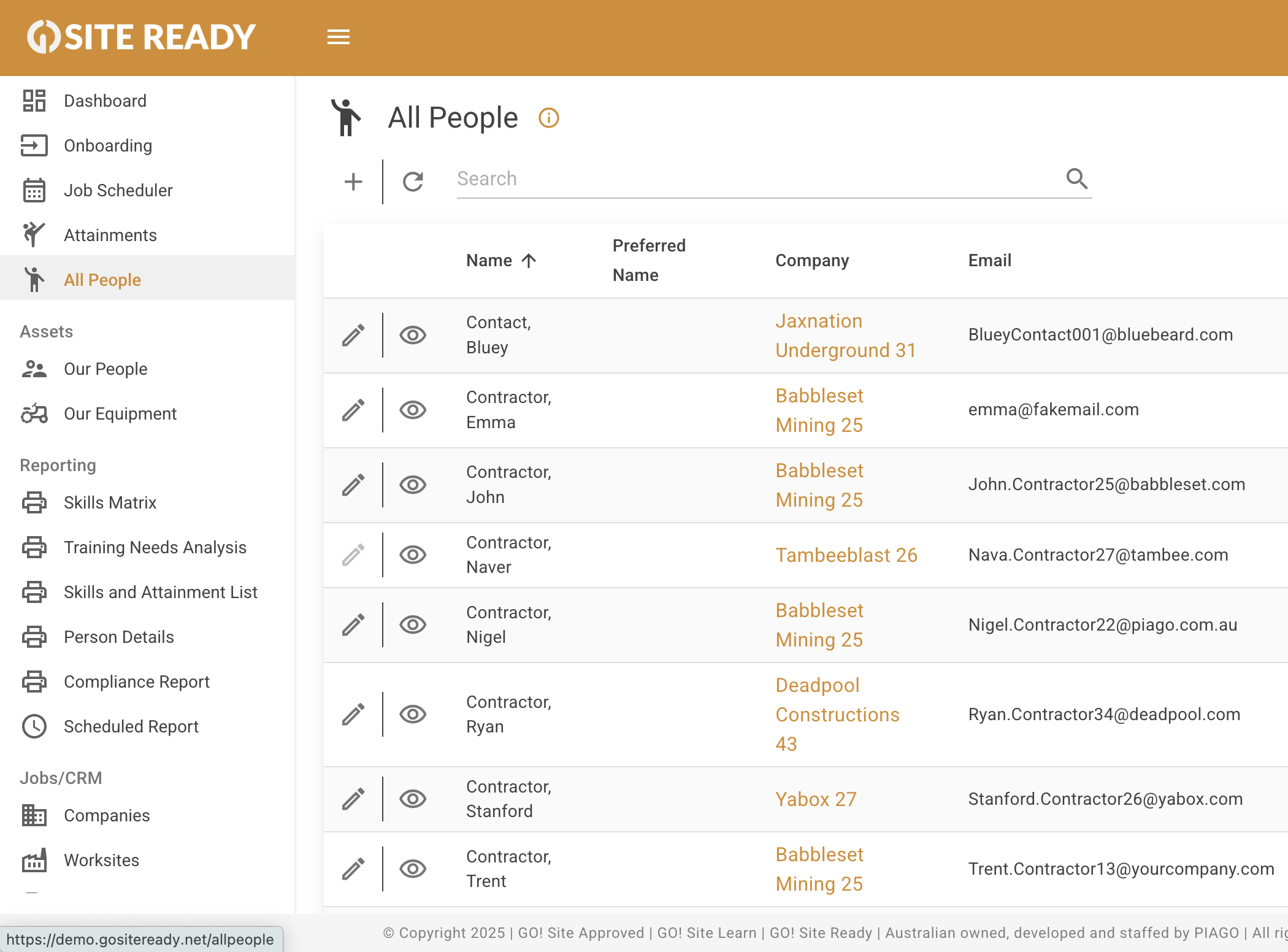The height and width of the screenshot is (952, 1288).
Task: Open the Compliance Report
Action: coord(147,681)
